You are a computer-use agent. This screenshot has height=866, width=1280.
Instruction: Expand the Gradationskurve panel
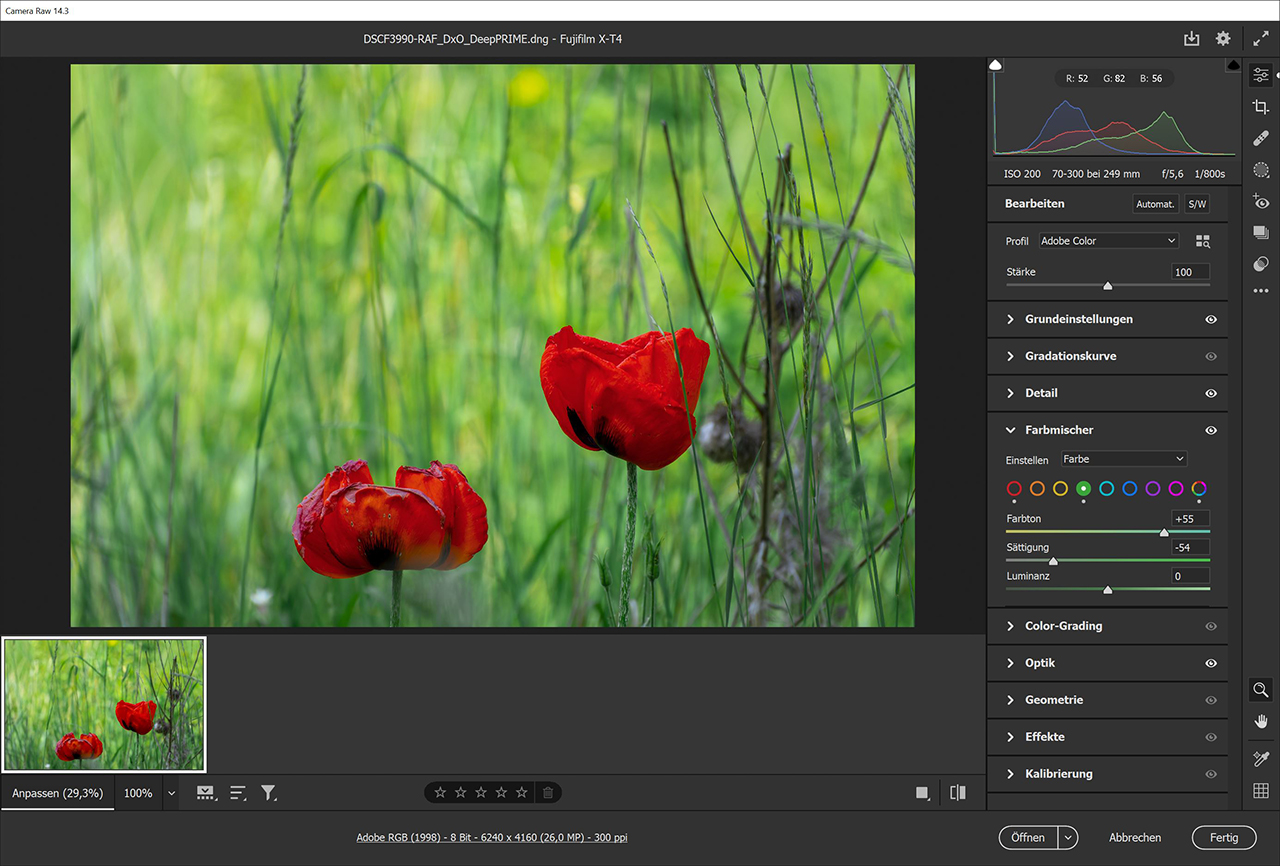coord(1070,356)
